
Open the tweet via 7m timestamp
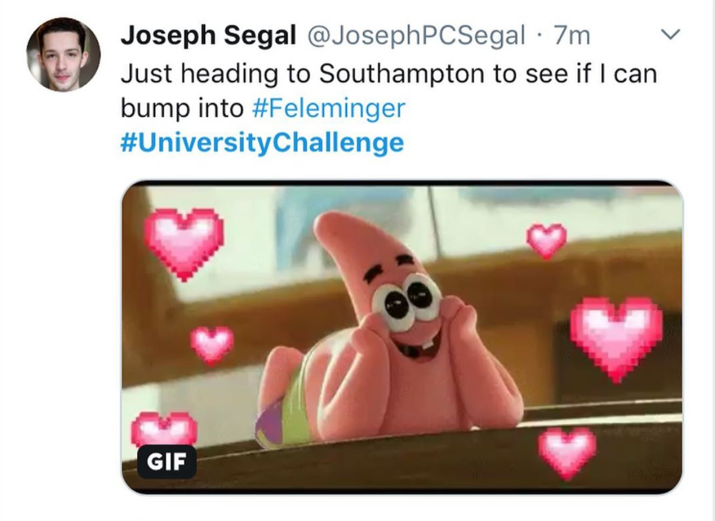tap(572, 36)
